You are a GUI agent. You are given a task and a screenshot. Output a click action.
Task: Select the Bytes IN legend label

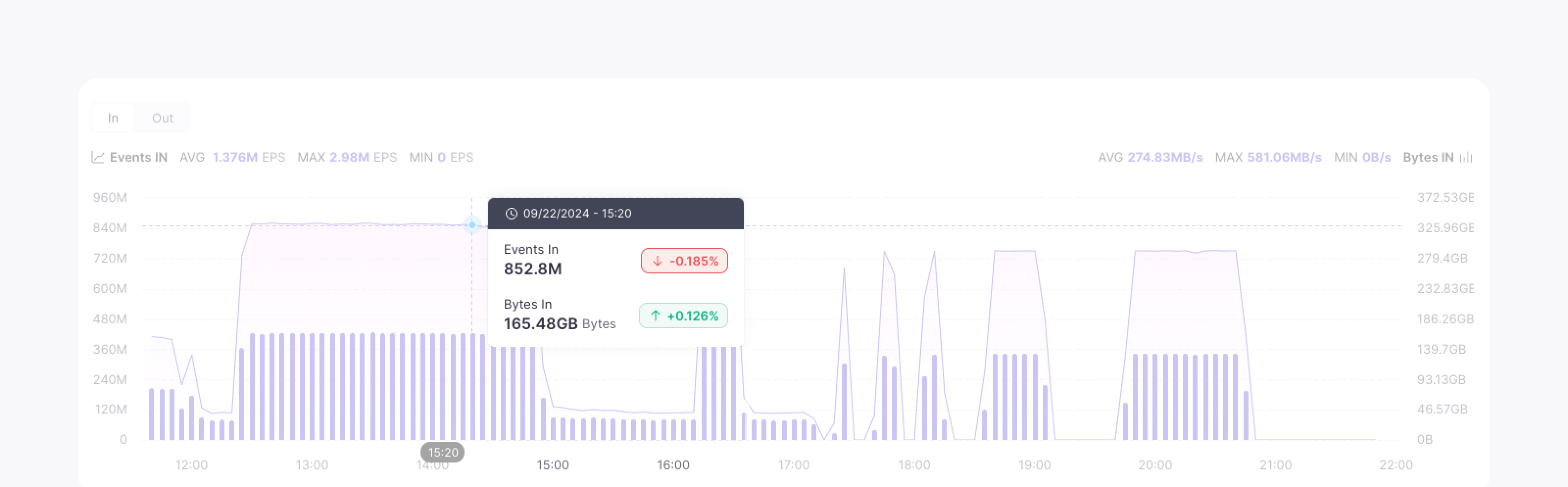click(1428, 157)
